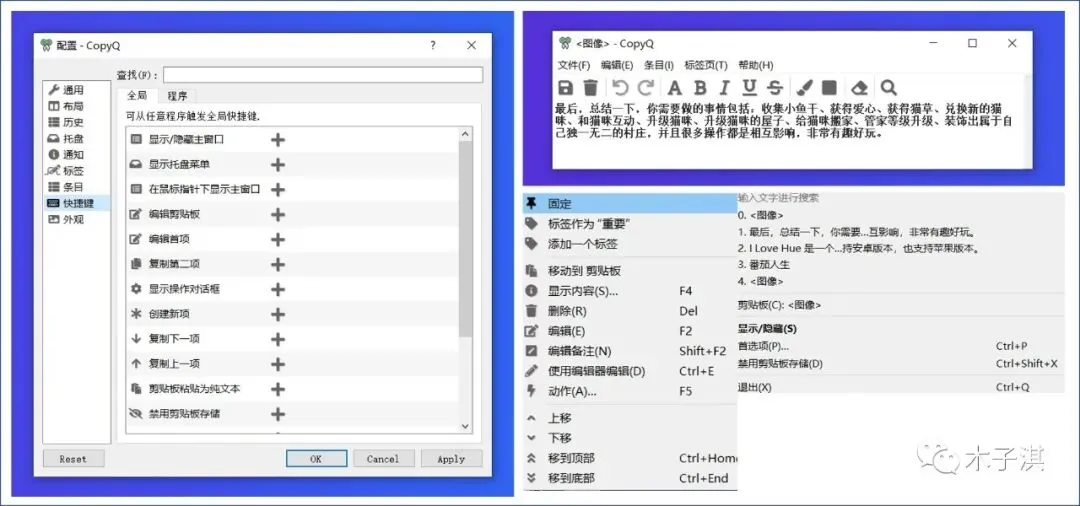Switch to the 全局 shortcuts tab

[137, 96]
